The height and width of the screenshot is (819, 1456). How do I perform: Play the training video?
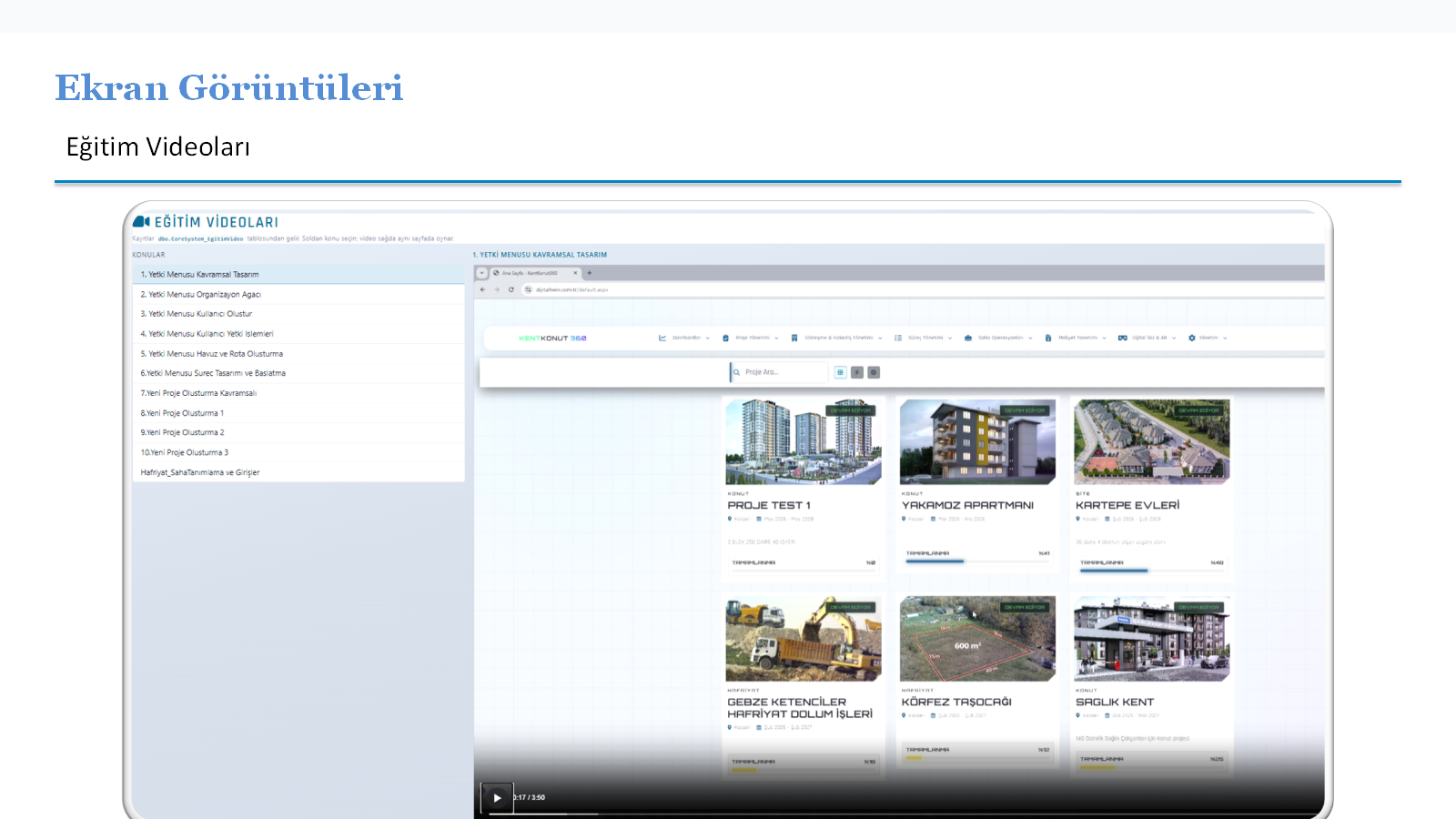pyautogui.click(x=497, y=798)
